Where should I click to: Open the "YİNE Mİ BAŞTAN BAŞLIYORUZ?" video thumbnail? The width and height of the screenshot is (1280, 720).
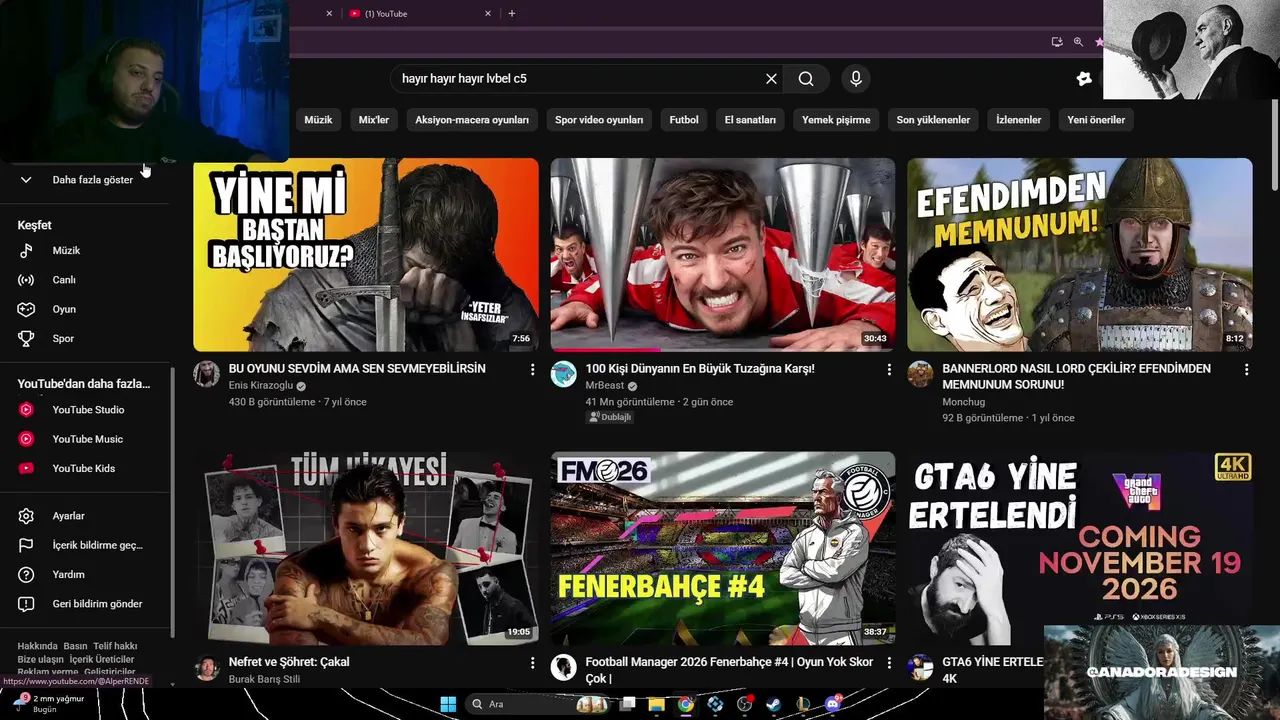[x=366, y=254]
